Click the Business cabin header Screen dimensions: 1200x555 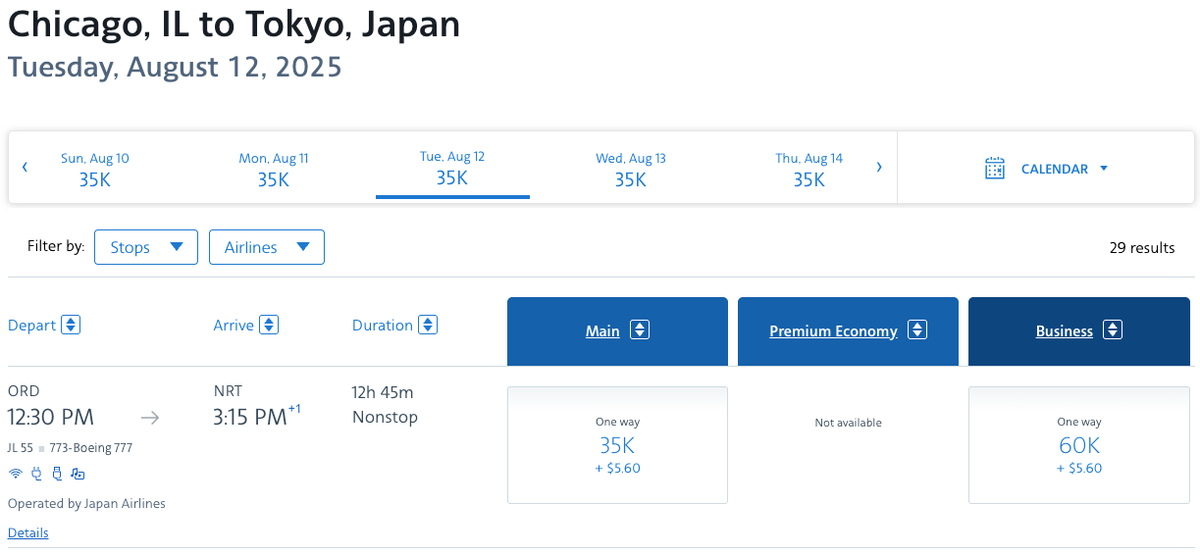point(1079,331)
